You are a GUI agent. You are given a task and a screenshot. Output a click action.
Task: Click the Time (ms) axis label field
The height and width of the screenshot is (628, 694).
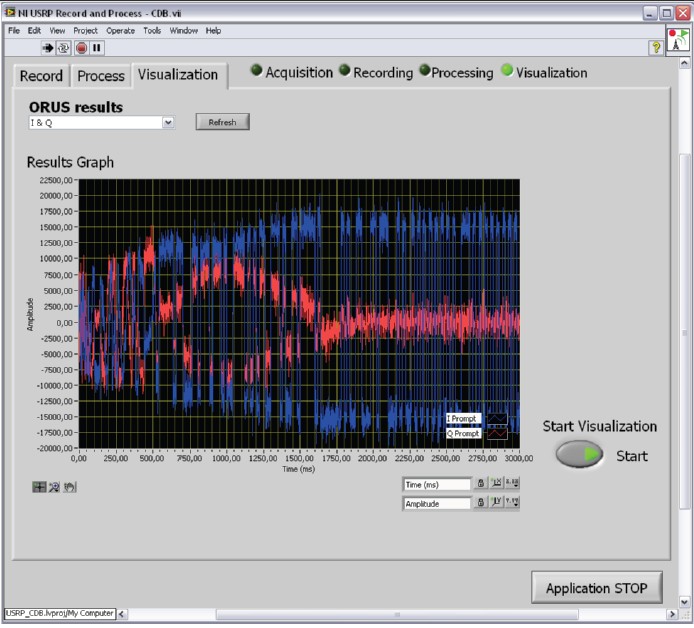point(436,484)
